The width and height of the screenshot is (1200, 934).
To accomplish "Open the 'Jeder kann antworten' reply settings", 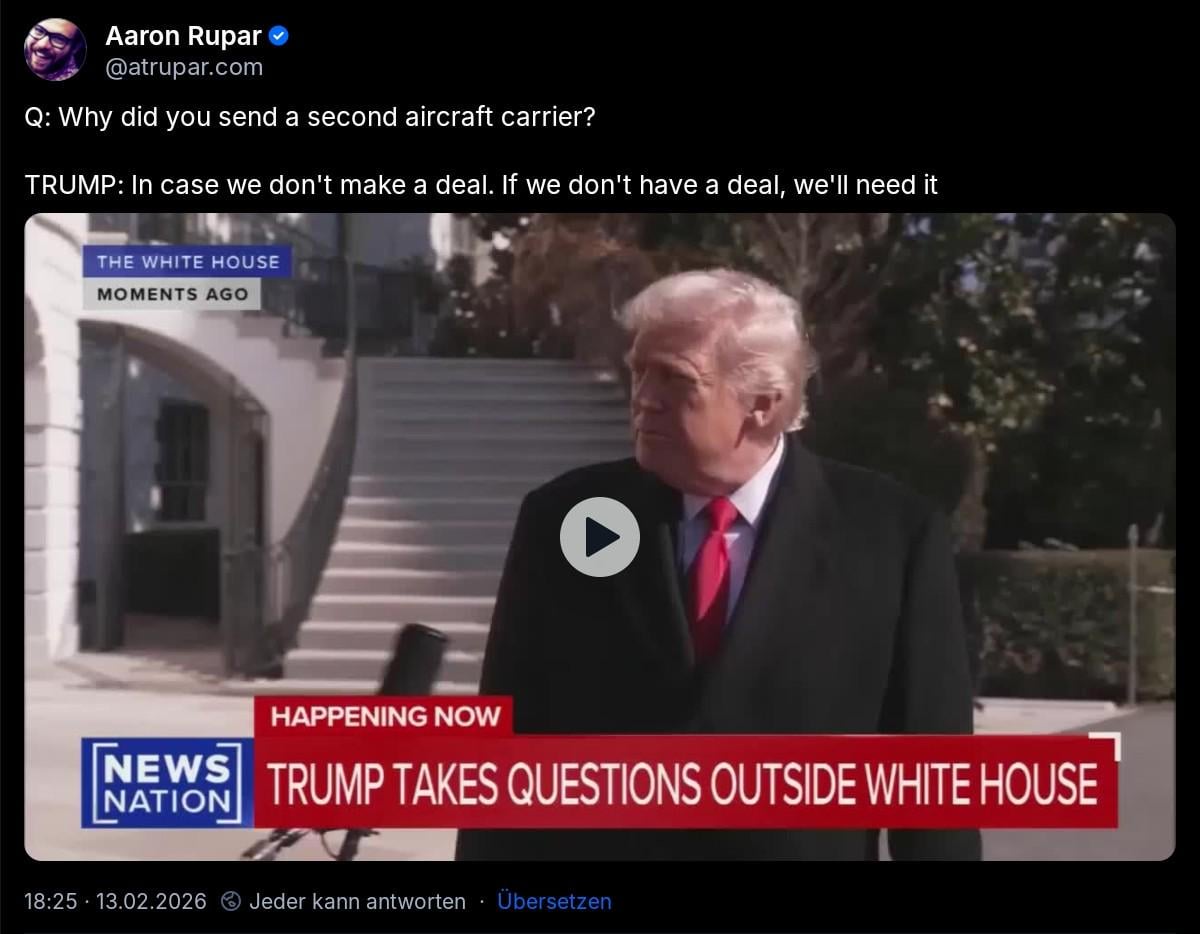I will point(357,901).
